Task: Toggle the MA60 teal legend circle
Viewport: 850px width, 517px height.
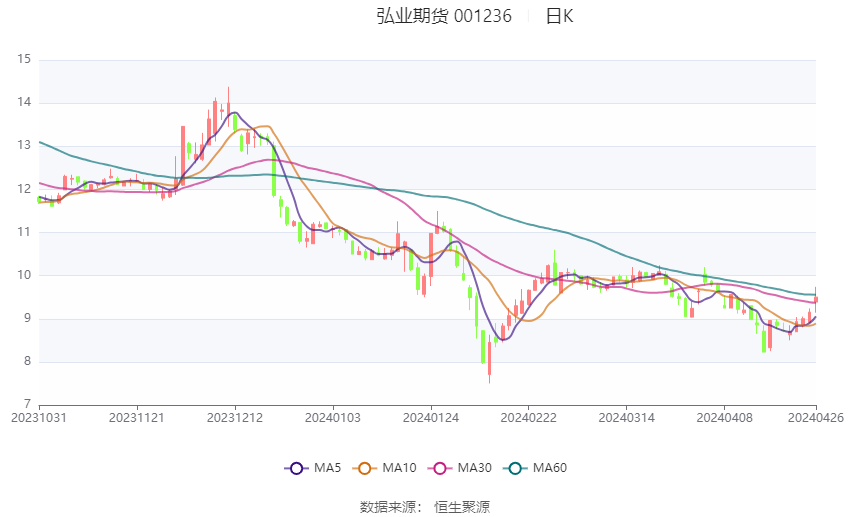Action: pyautogui.click(x=515, y=468)
